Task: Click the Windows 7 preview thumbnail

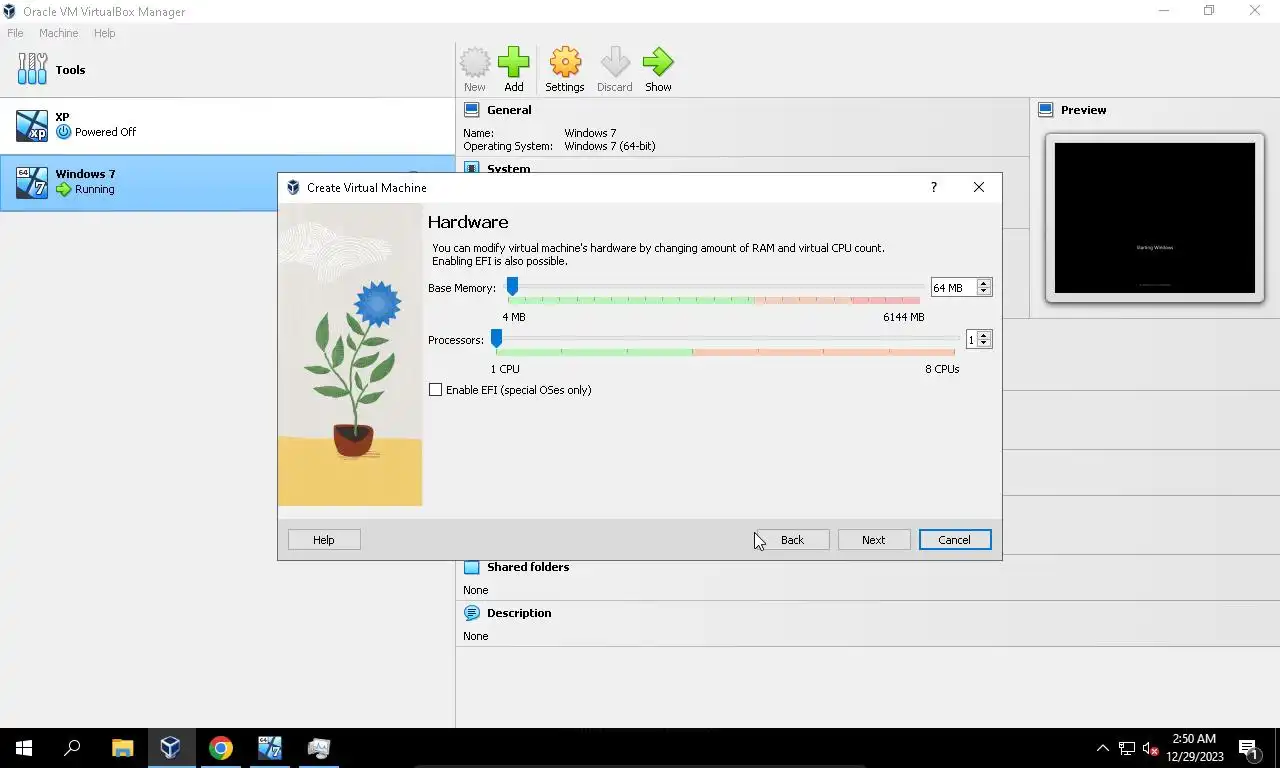Action: (x=1154, y=218)
